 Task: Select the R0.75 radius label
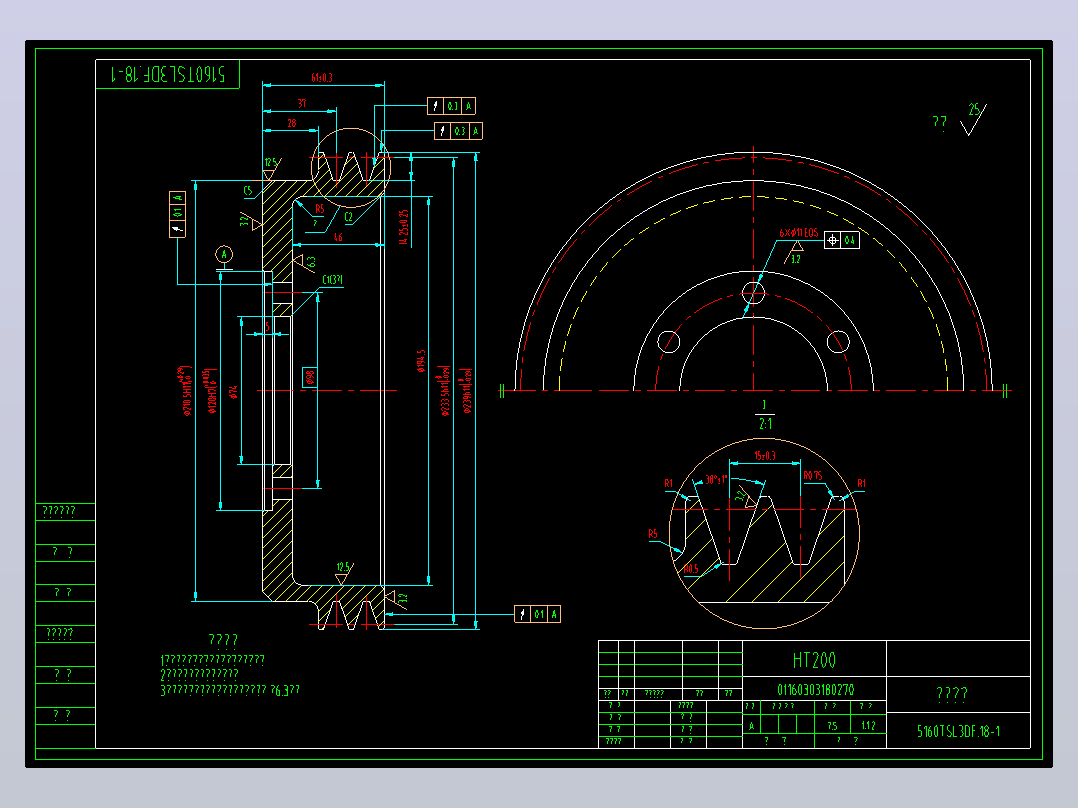pos(813,475)
